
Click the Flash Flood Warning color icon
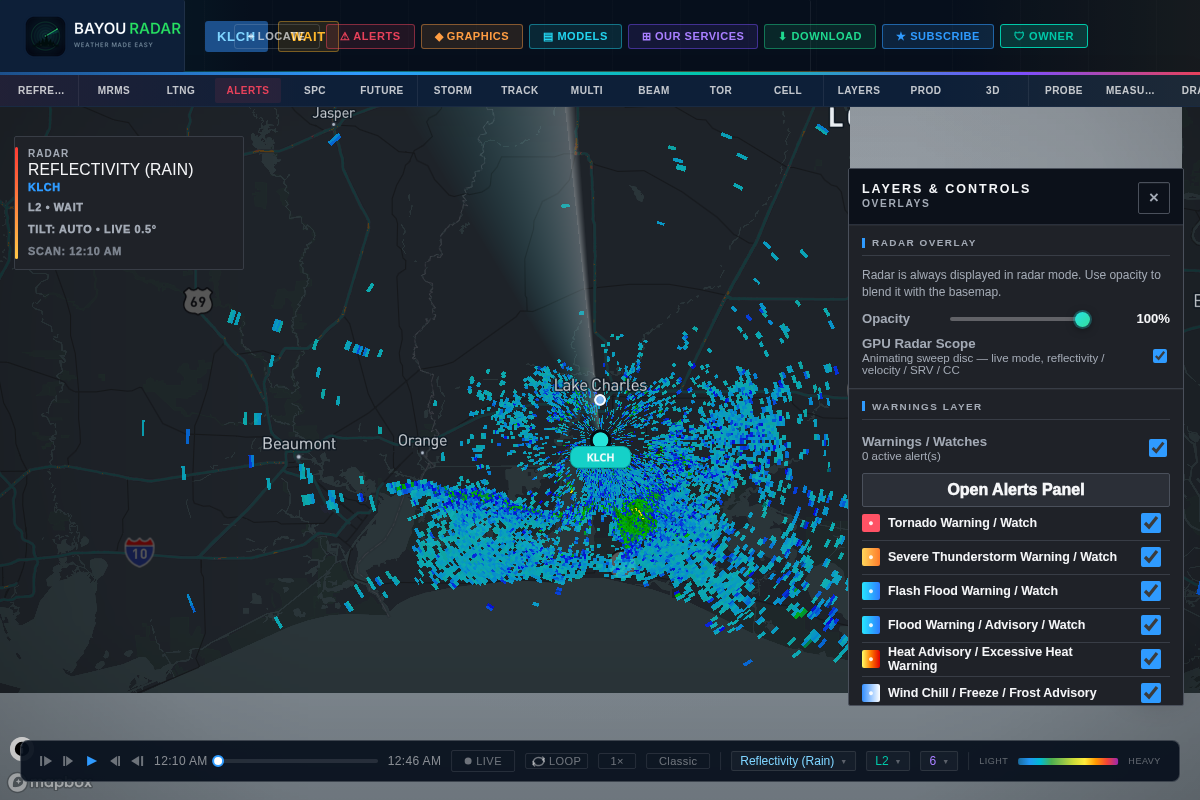871,591
